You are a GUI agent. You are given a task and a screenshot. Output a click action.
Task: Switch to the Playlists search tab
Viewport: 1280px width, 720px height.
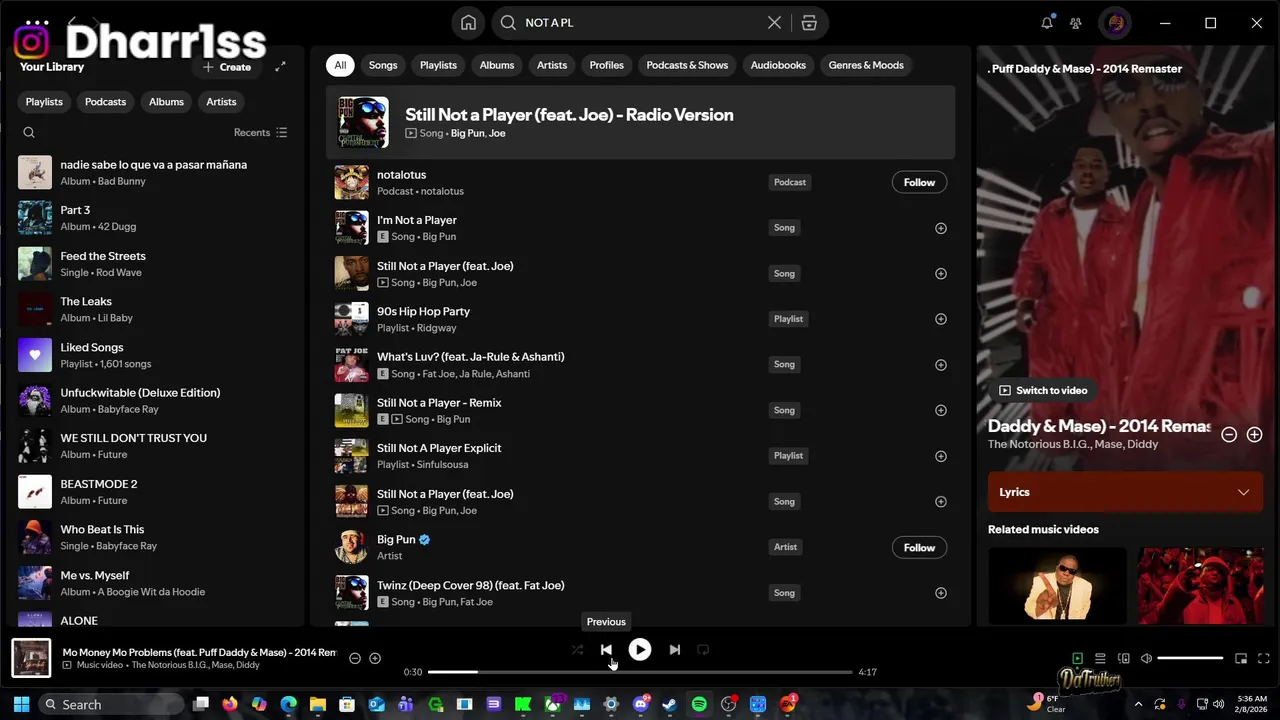[438, 65]
